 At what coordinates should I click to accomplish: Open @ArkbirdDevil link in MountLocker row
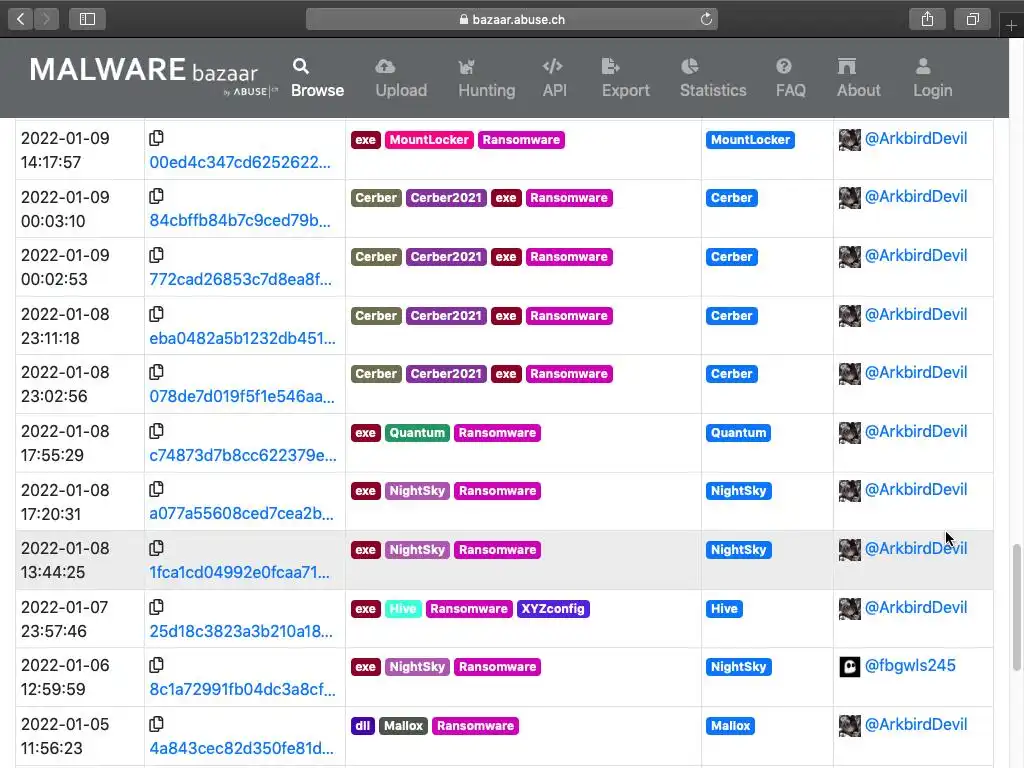[x=916, y=138]
